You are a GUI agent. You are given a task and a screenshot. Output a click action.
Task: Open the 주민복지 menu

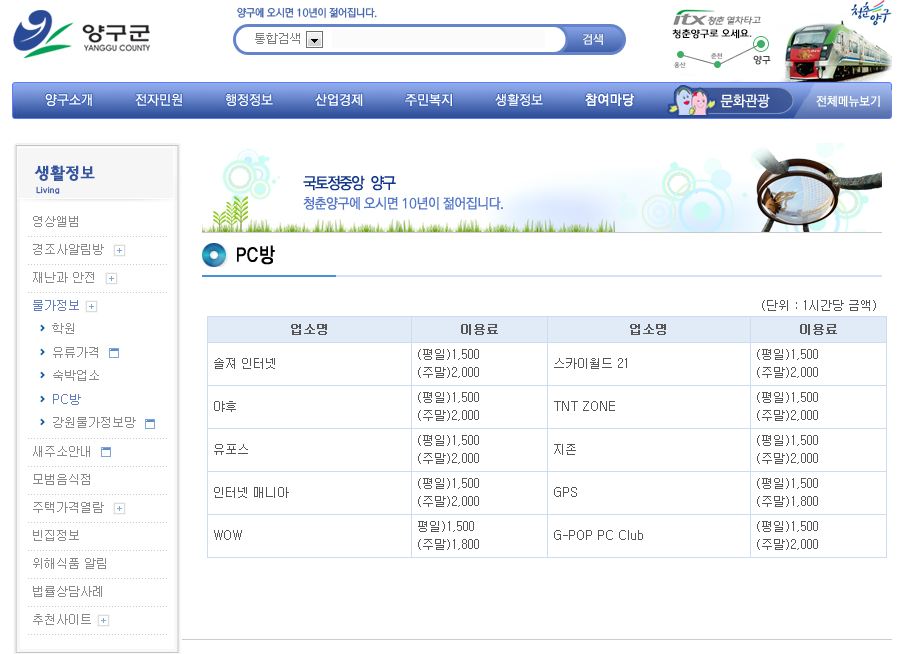coord(429,100)
